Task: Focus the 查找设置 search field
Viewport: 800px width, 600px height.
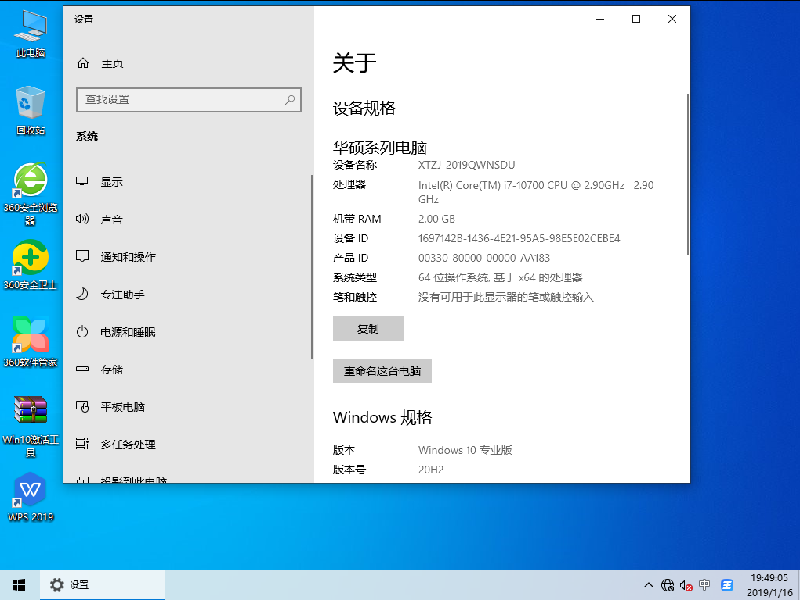Action: point(189,99)
